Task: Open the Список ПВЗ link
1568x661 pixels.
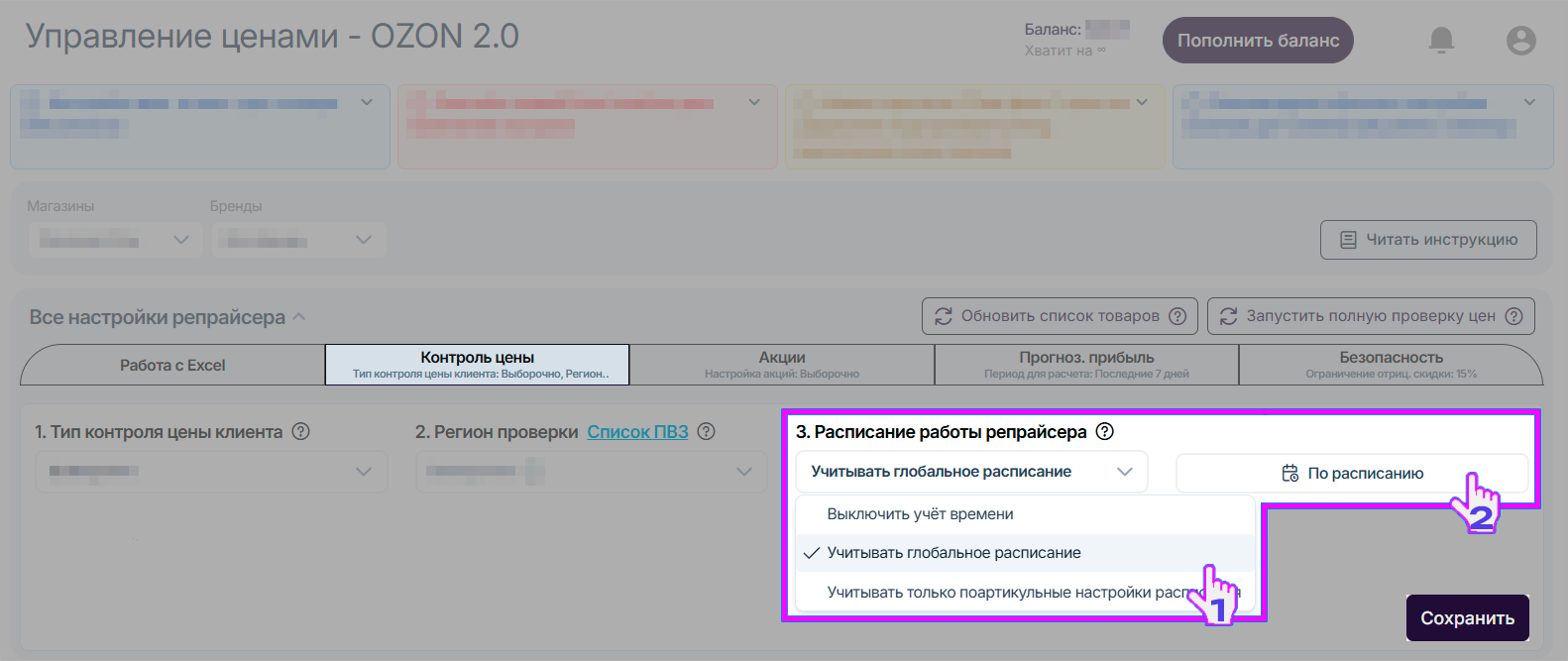Action: [x=637, y=432]
